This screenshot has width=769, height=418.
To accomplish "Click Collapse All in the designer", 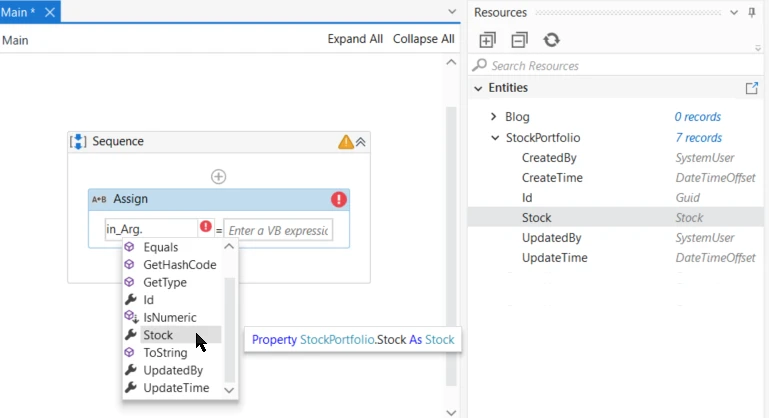I will coord(424,39).
